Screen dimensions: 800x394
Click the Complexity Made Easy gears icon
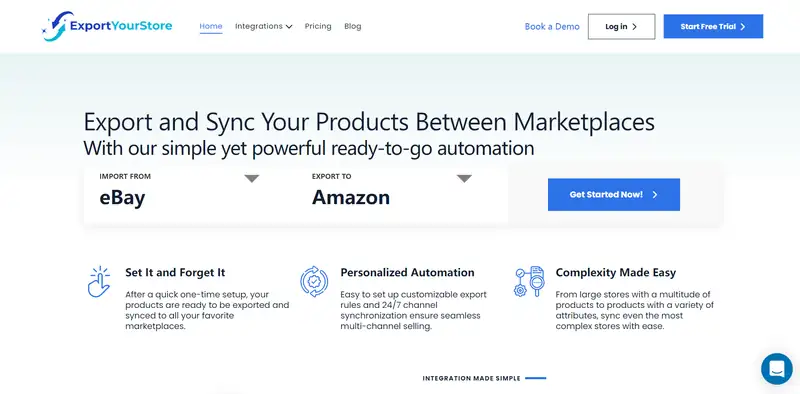(529, 281)
